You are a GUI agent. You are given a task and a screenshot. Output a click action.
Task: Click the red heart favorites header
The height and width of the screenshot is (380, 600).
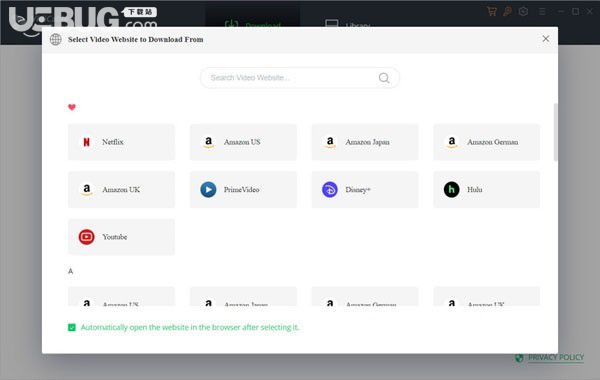[x=72, y=107]
